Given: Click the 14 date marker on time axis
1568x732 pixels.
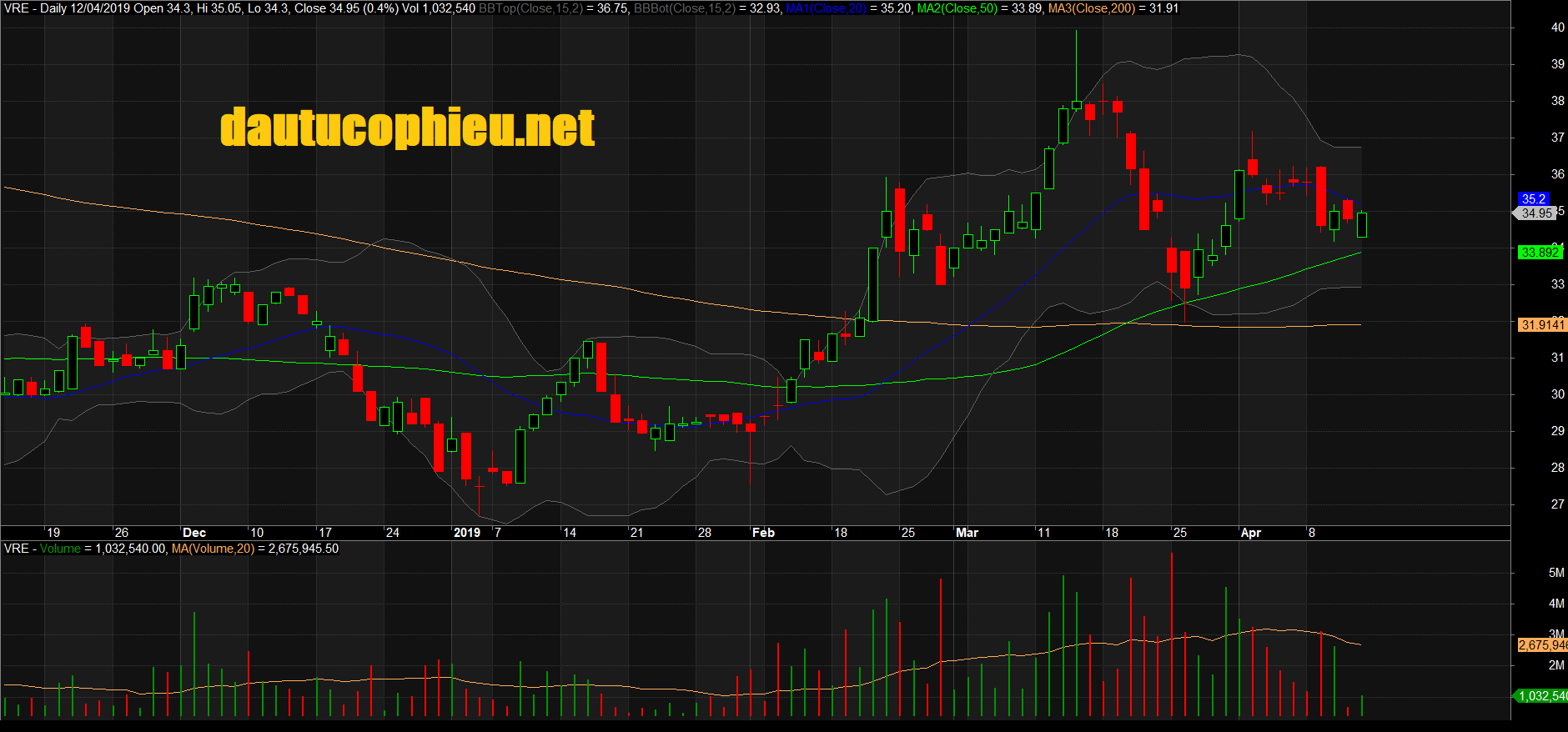Looking at the screenshot, I should click(x=570, y=533).
